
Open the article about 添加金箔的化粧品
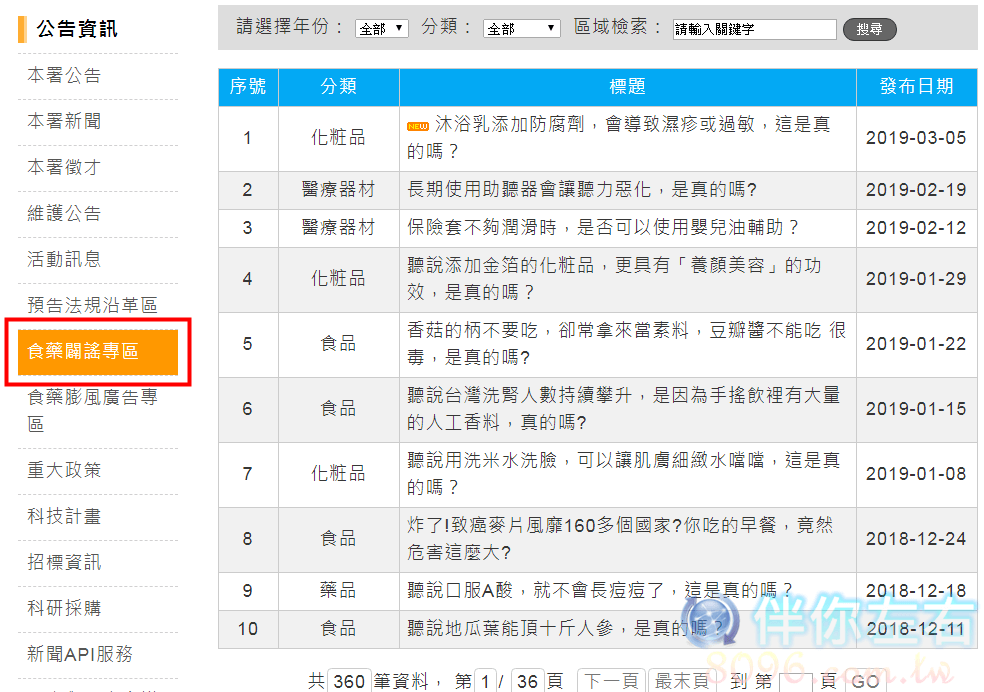(x=614, y=279)
